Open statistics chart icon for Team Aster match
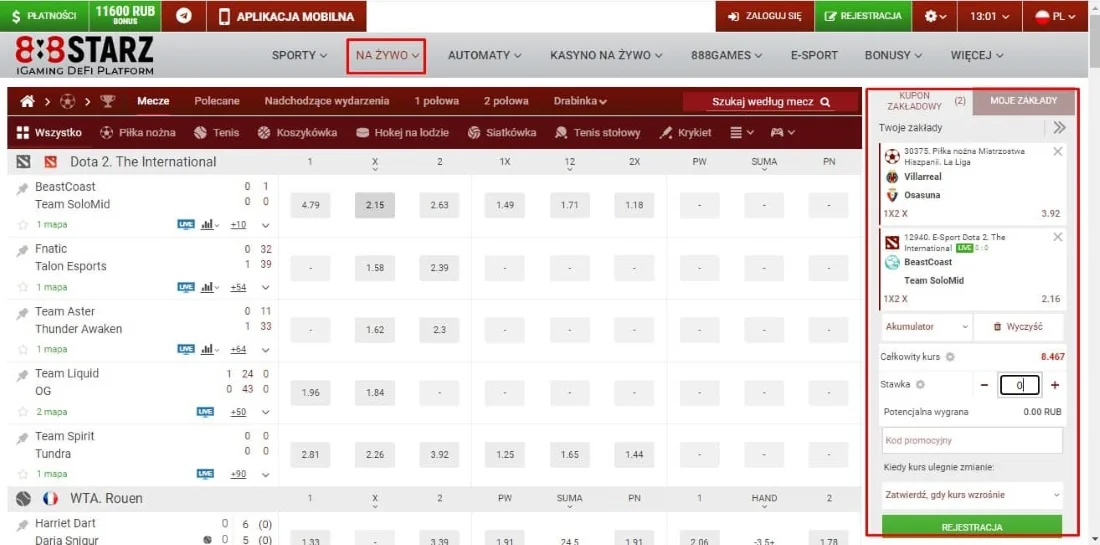Image resolution: width=1100 pixels, height=545 pixels. [x=208, y=349]
